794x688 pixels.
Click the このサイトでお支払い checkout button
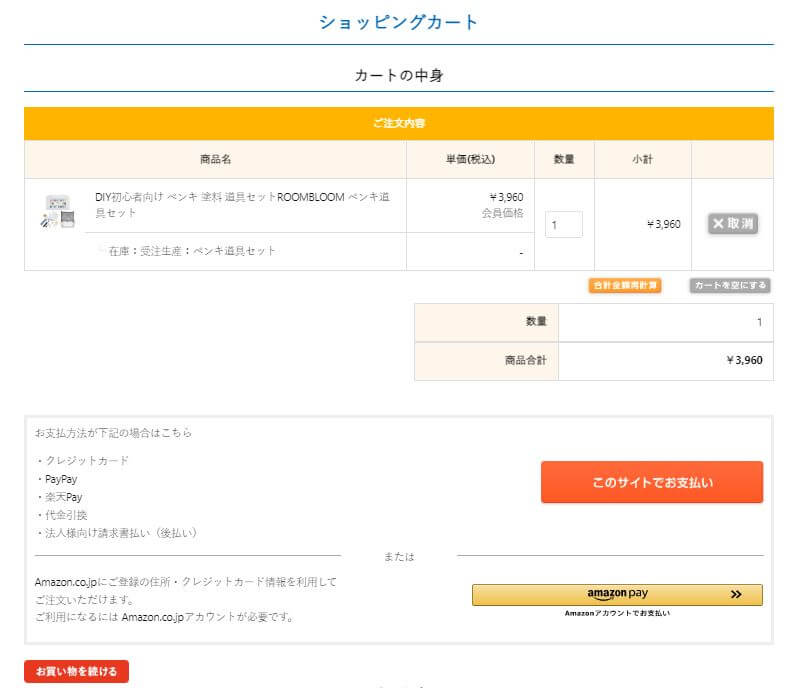[x=651, y=482]
